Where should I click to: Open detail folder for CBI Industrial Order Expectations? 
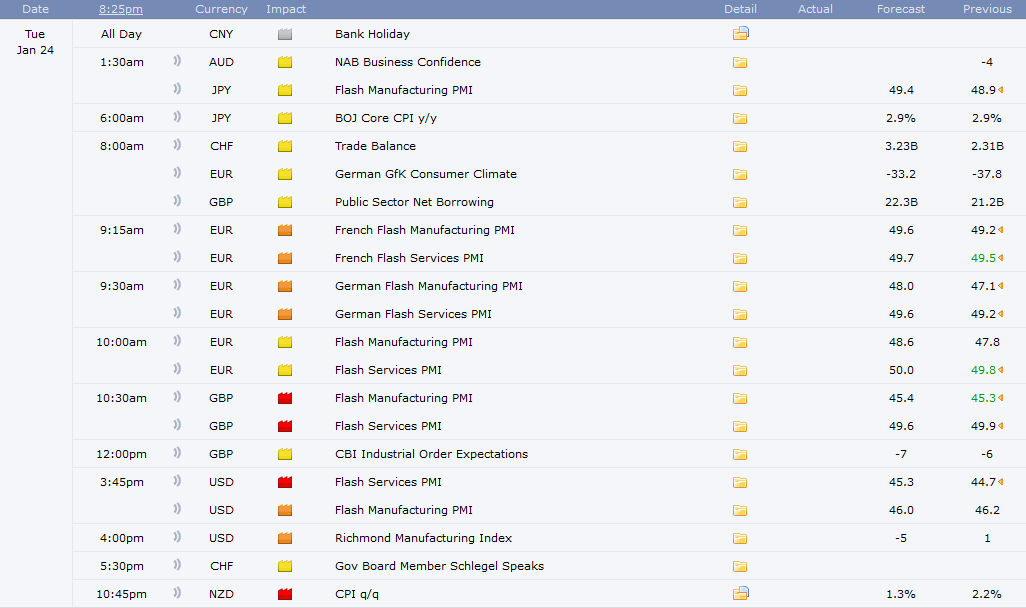[740, 454]
